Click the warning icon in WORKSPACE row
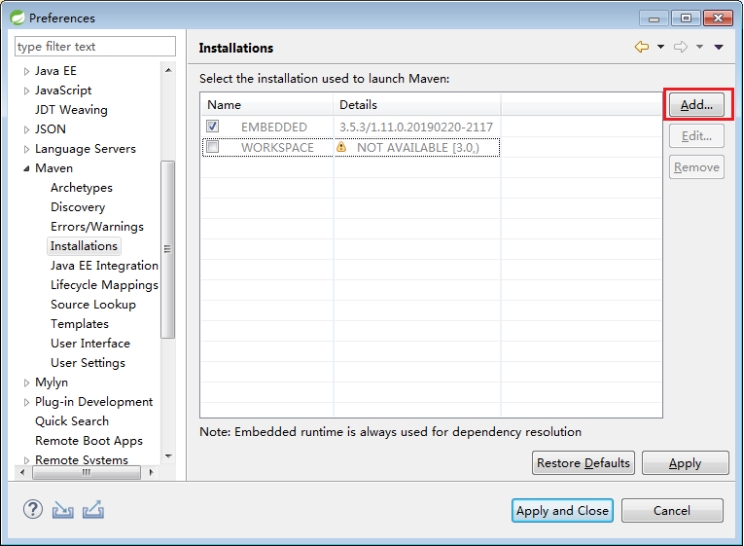This screenshot has width=744, height=546. pos(341,147)
